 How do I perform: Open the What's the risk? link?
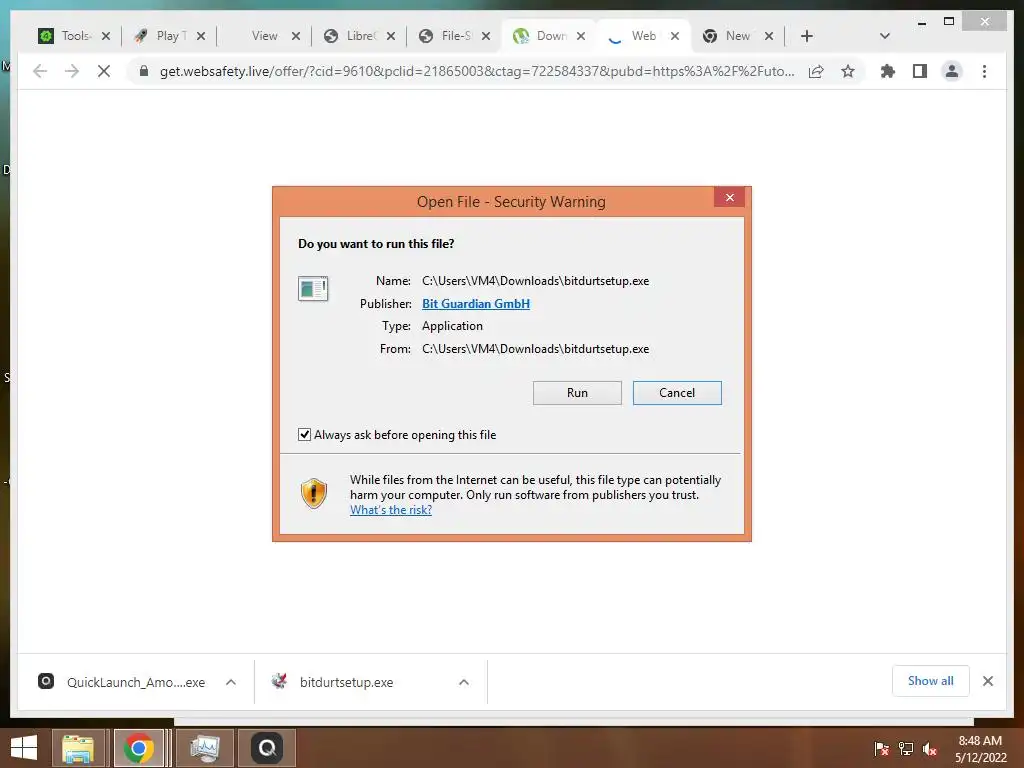click(391, 510)
